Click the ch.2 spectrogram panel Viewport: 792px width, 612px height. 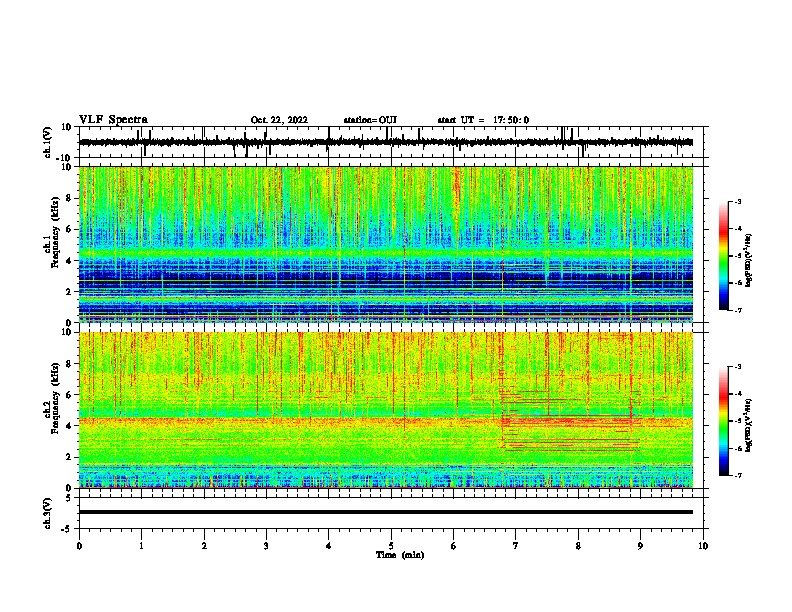pos(386,410)
